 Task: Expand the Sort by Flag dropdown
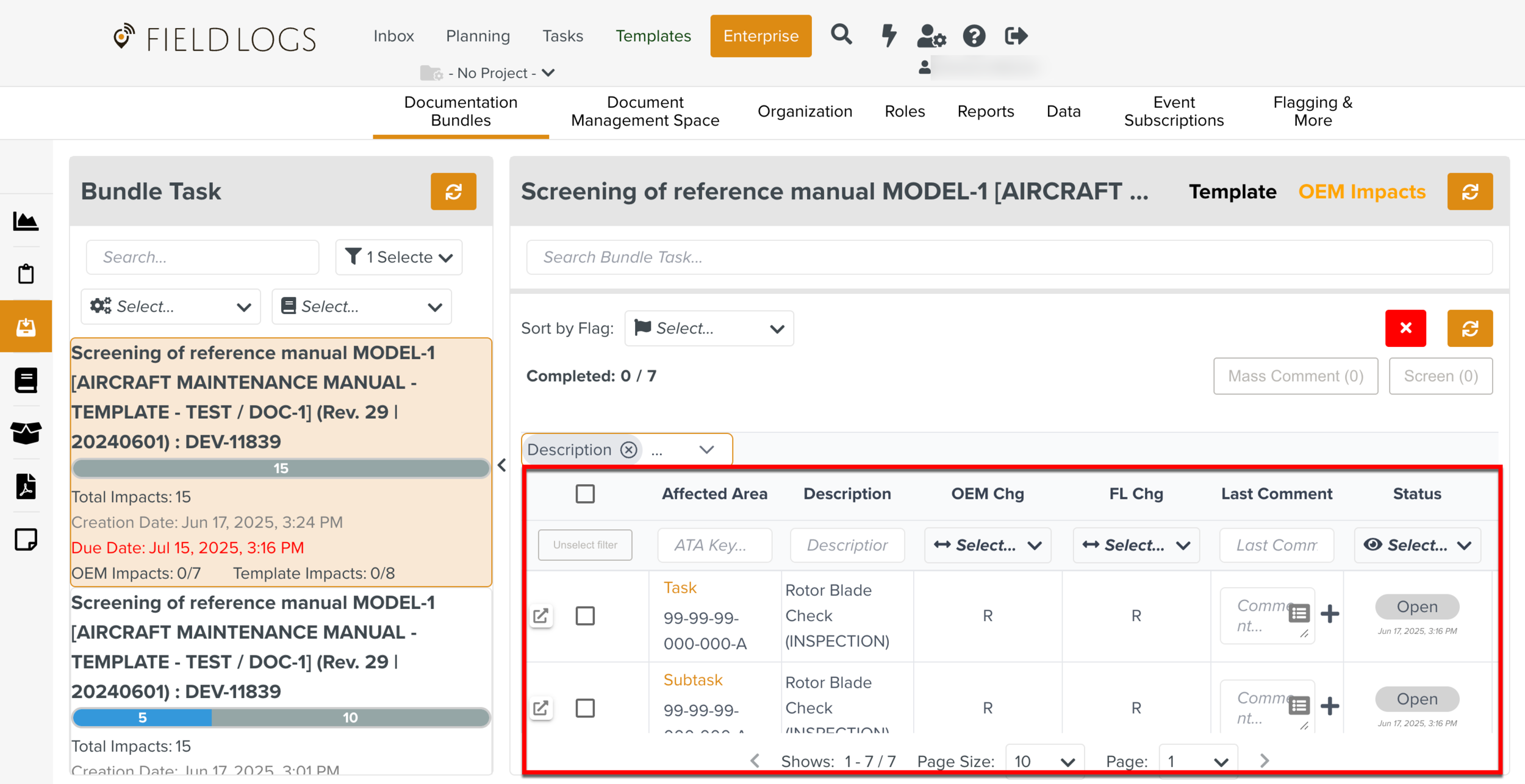click(x=709, y=329)
